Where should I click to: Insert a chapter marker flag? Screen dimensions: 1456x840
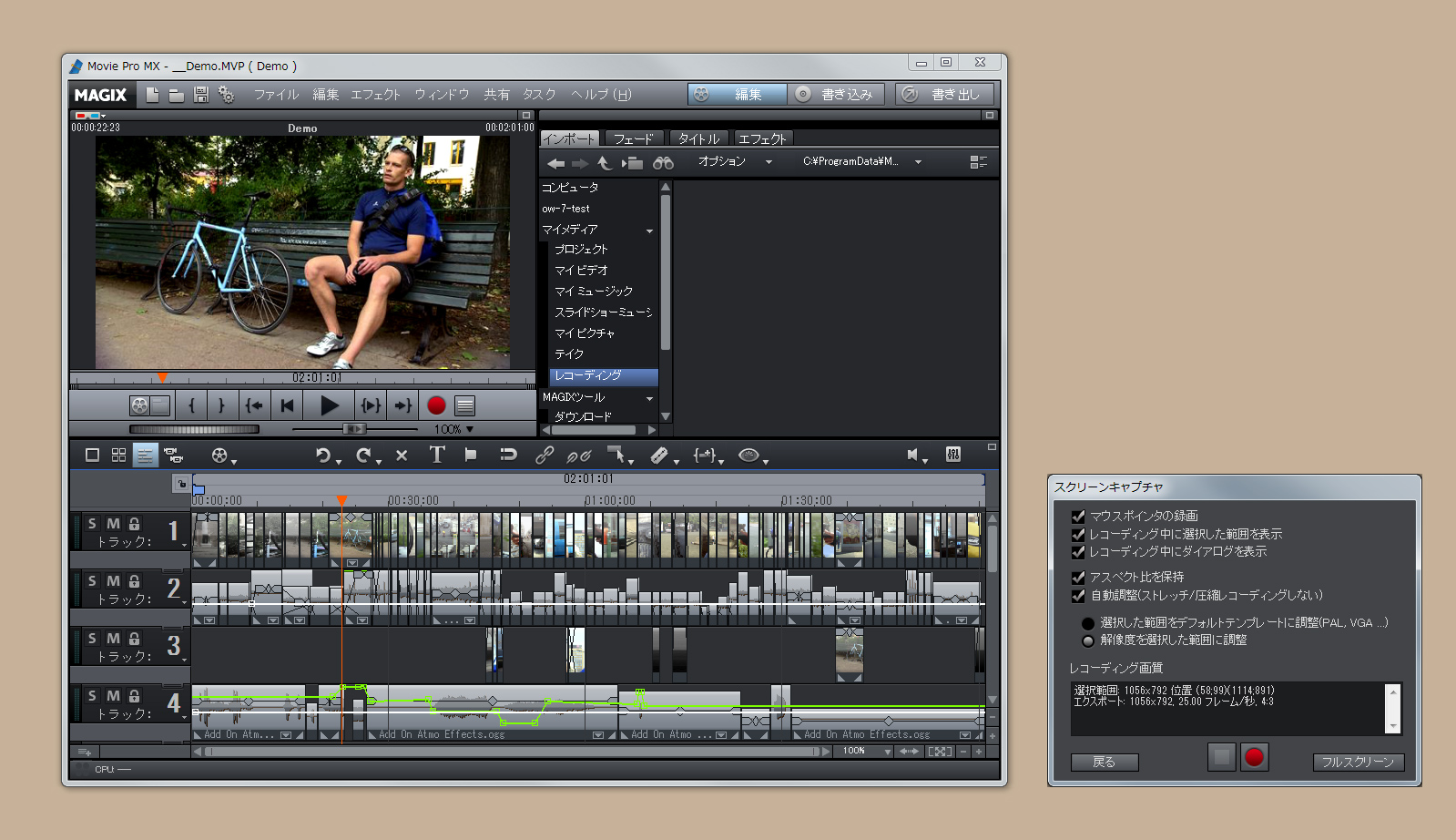click(x=471, y=455)
